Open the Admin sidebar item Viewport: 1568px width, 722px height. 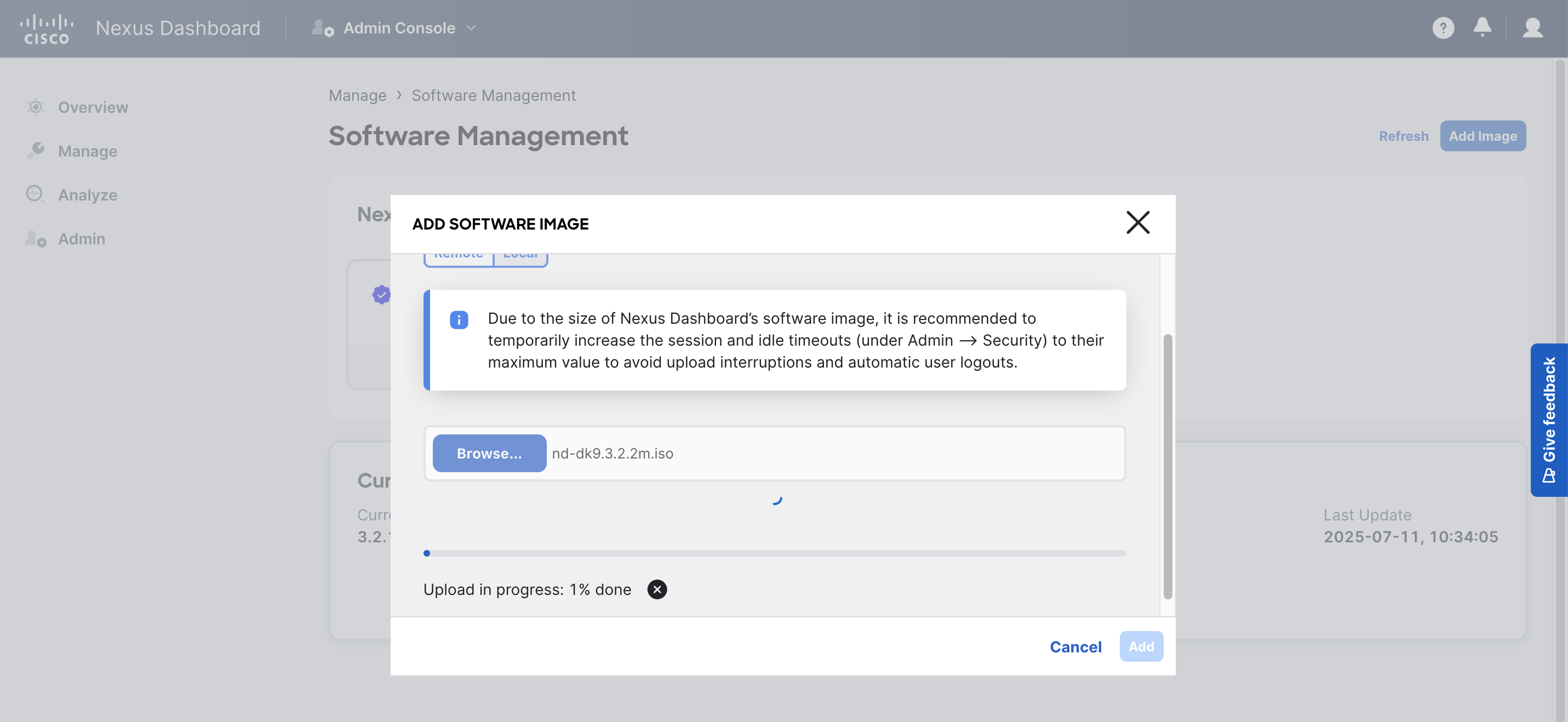81,239
